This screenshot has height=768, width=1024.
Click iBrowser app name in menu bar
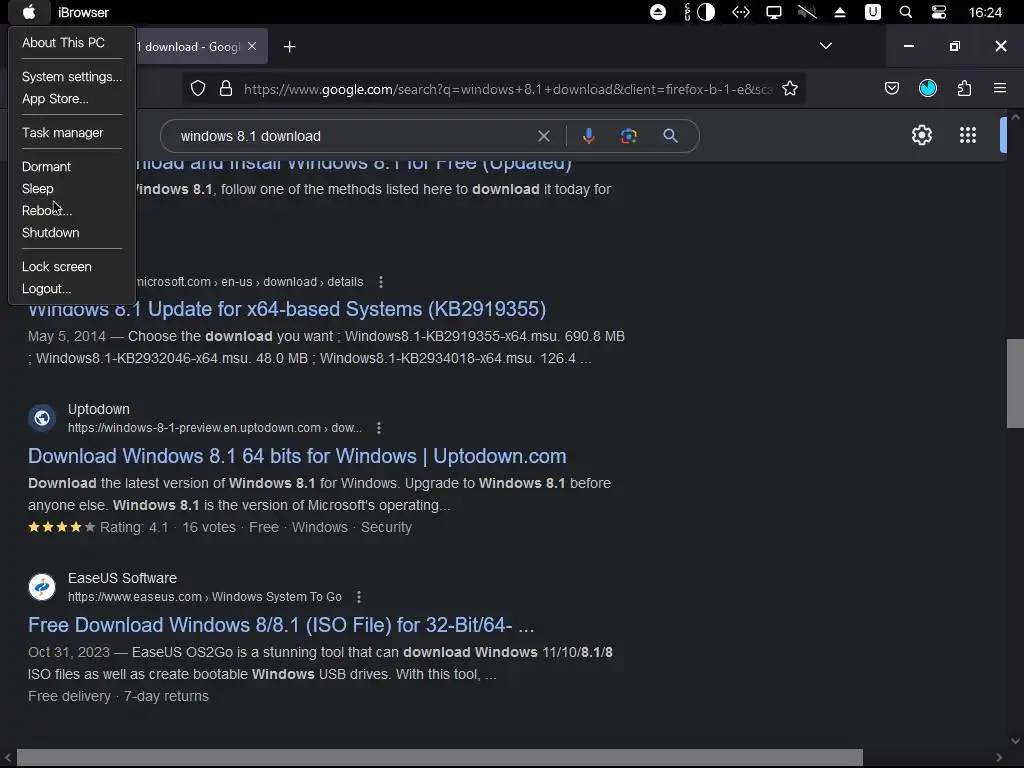click(84, 12)
